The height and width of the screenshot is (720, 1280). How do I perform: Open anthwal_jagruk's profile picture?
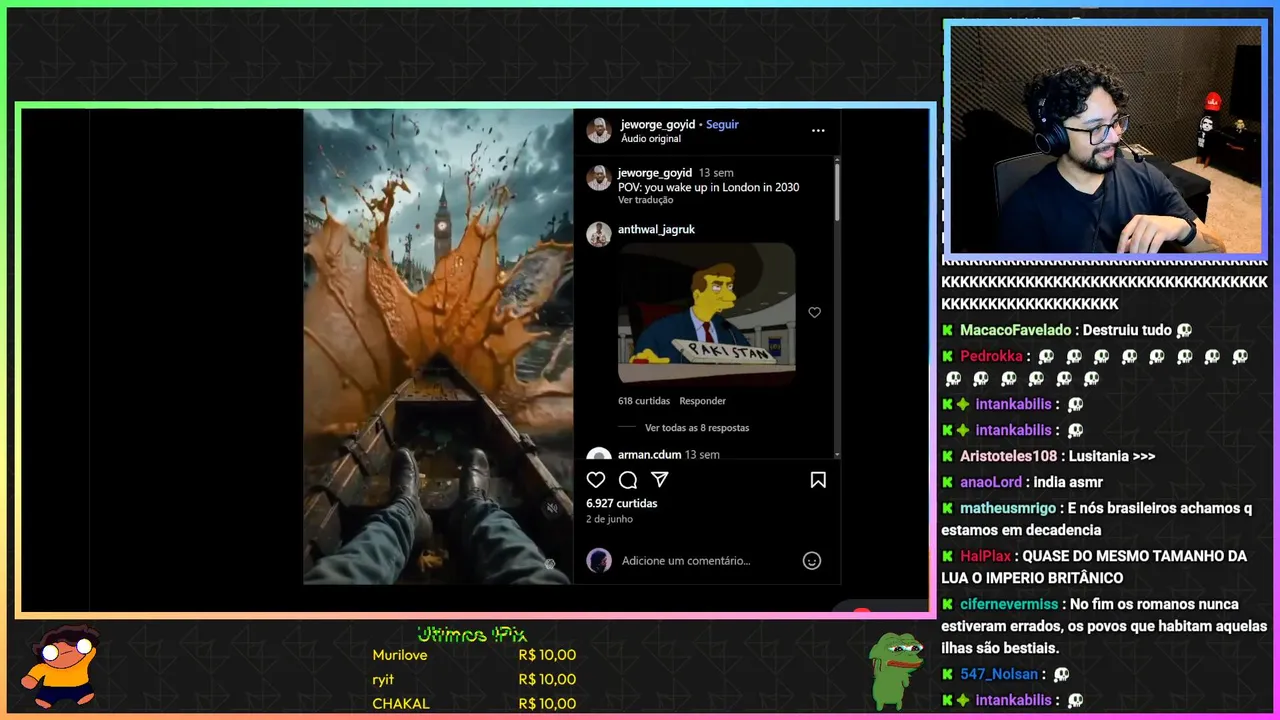tap(599, 235)
